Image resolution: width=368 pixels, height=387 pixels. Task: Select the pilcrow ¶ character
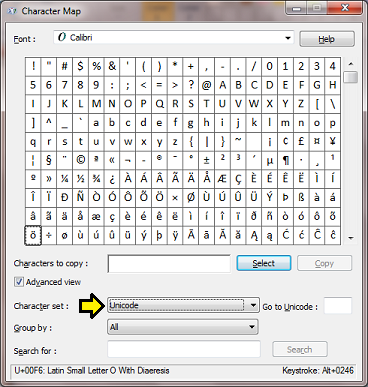pos(285,160)
